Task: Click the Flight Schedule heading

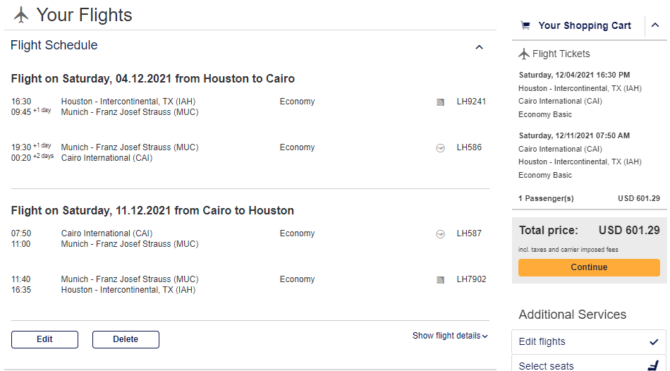Action: pos(54,45)
